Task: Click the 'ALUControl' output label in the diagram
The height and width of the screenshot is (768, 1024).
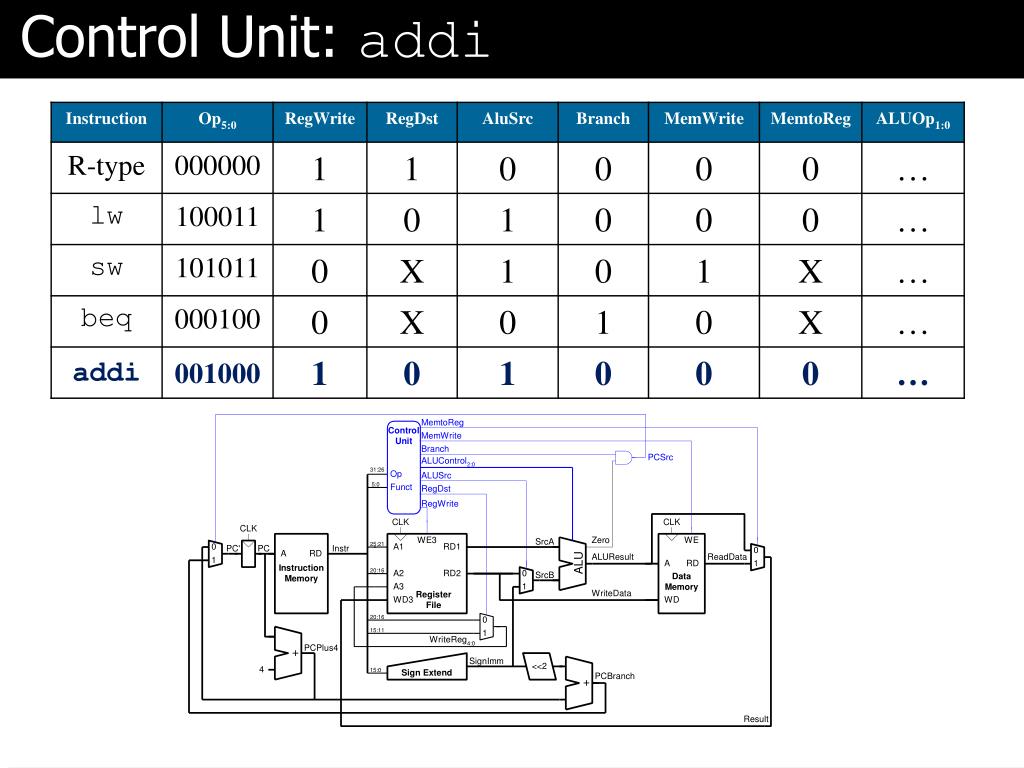Action: (448, 461)
